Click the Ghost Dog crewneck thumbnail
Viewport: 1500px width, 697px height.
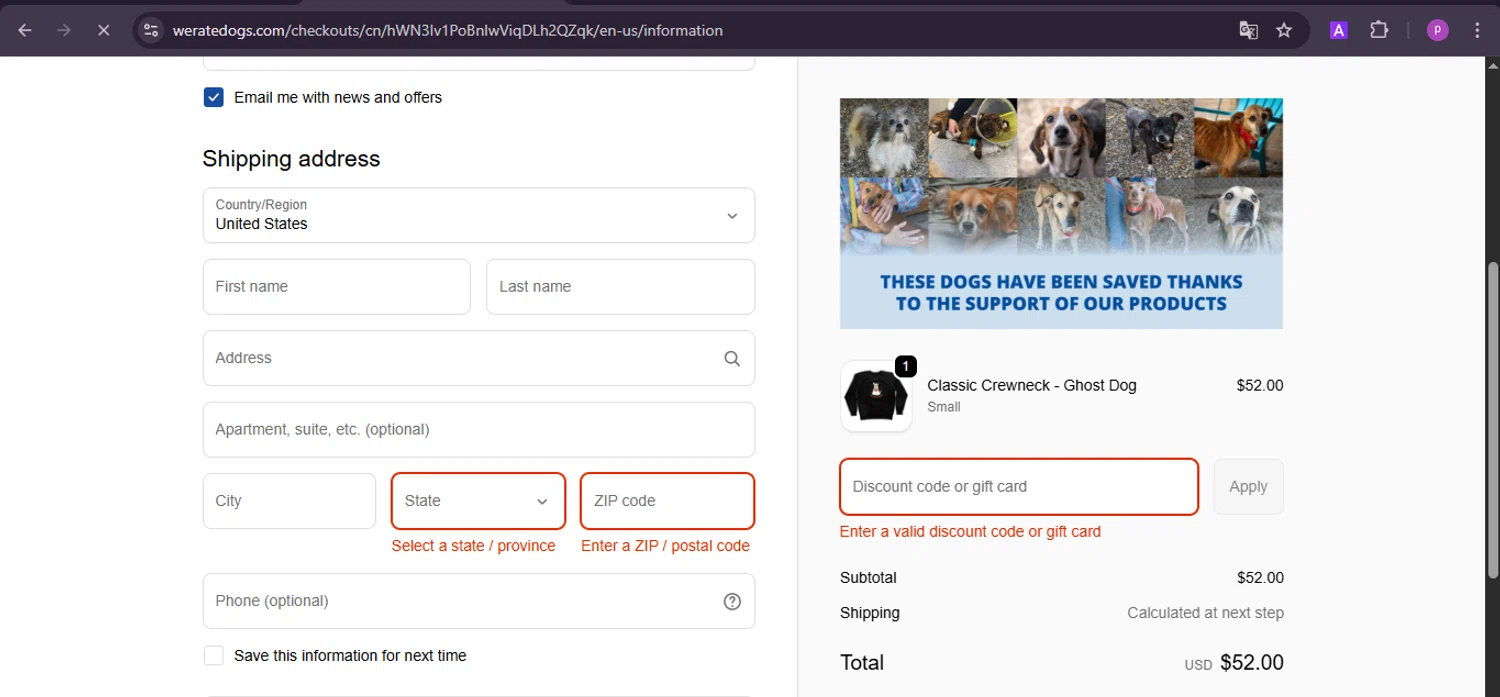tap(876, 396)
